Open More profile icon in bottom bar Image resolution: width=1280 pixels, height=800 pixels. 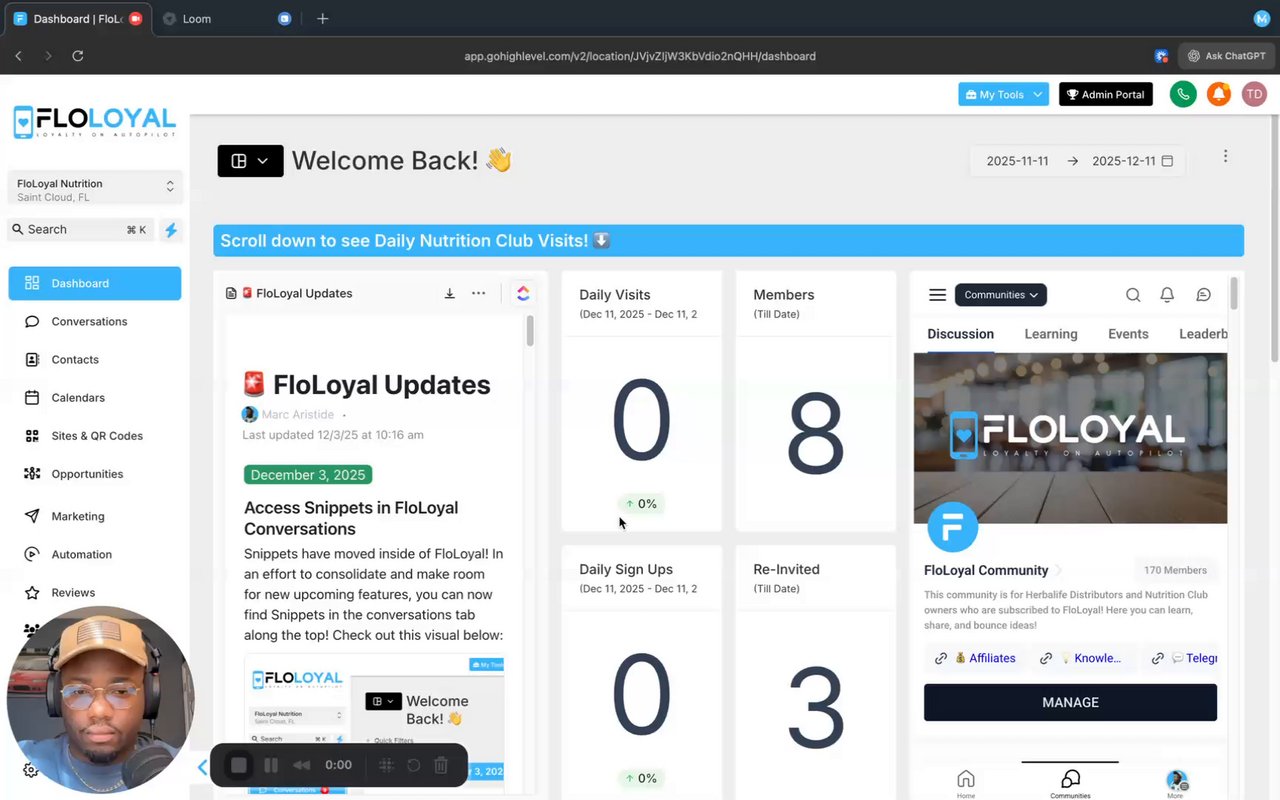pyautogui.click(x=1176, y=784)
